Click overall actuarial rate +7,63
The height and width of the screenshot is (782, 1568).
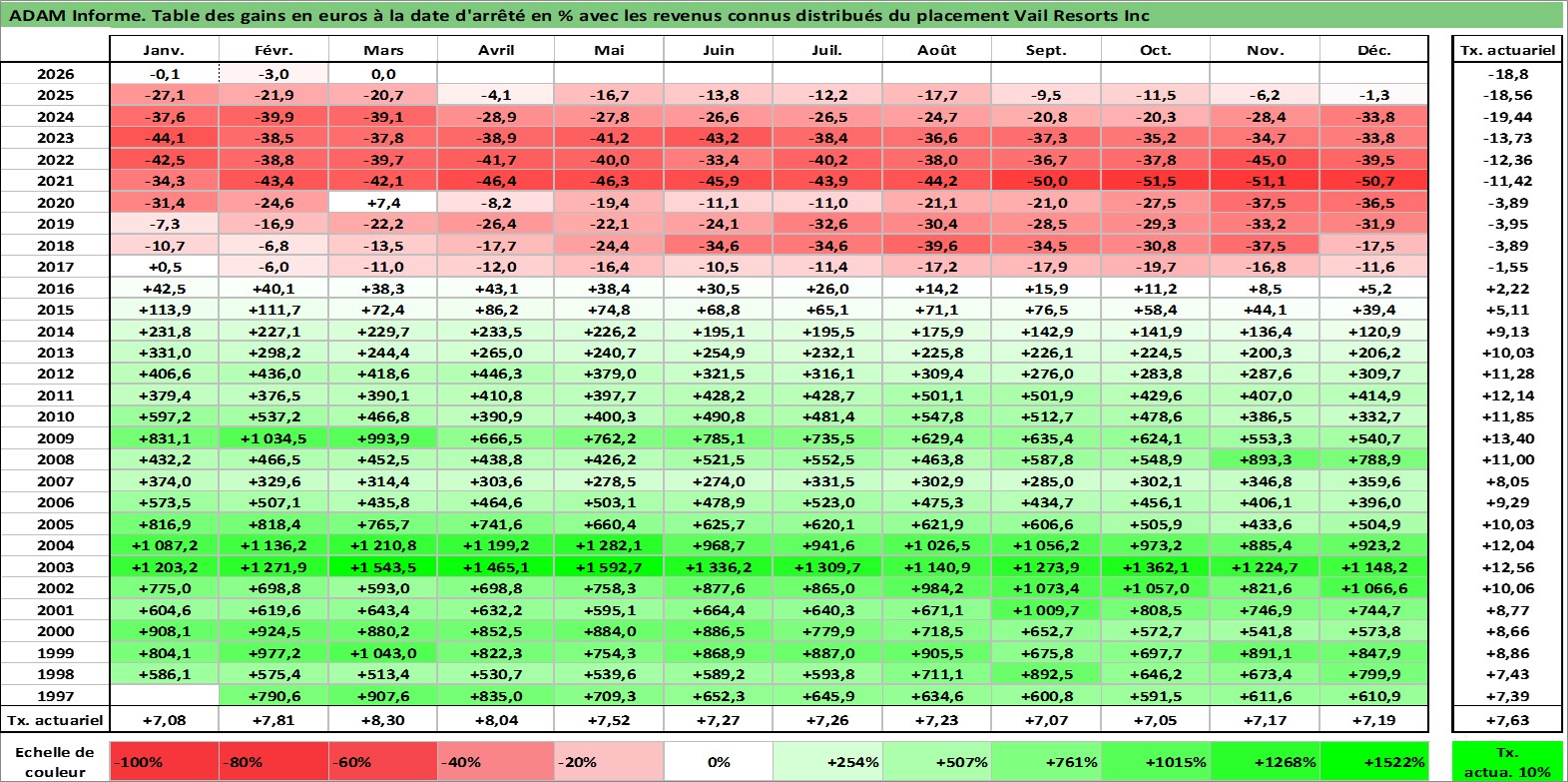click(1507, 720)
